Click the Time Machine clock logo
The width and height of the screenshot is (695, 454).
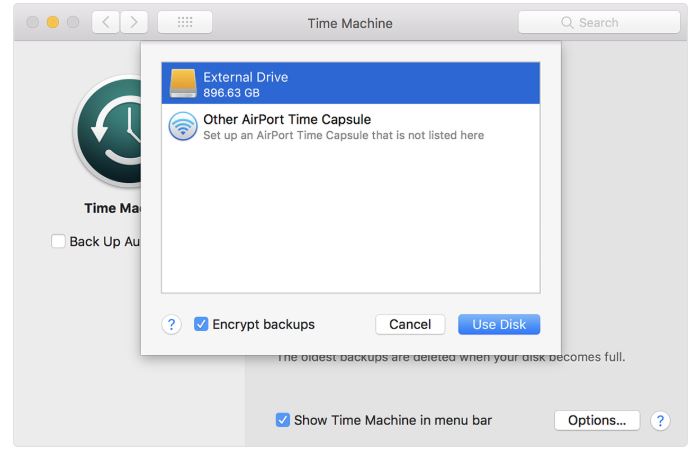point(109,130)
